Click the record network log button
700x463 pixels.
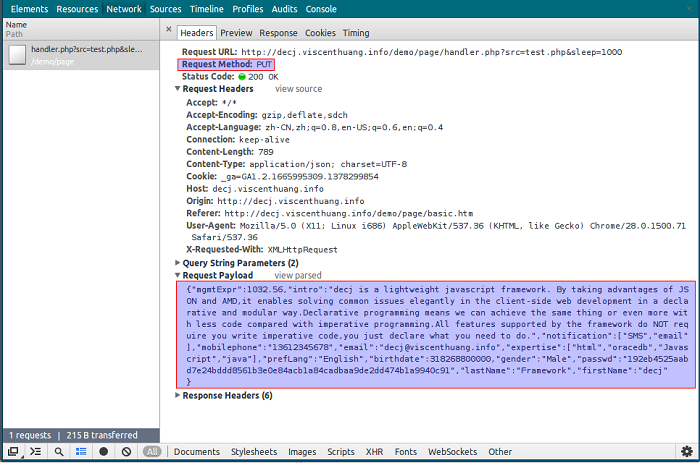(104, 451)
